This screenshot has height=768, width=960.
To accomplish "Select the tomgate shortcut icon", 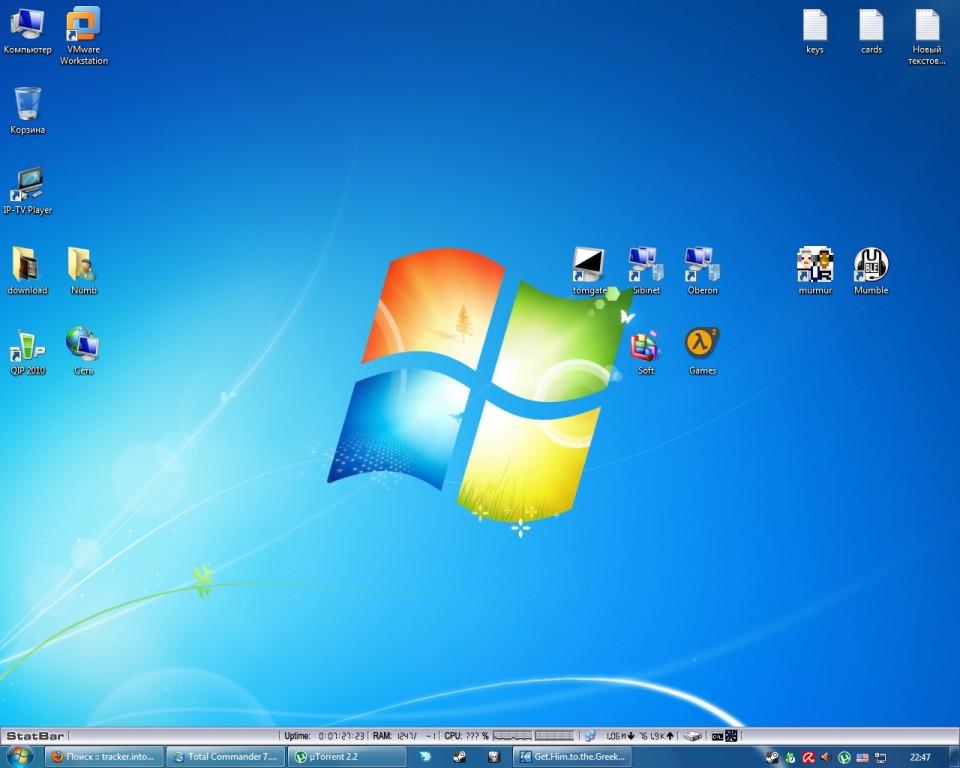I will click(589, 271).
